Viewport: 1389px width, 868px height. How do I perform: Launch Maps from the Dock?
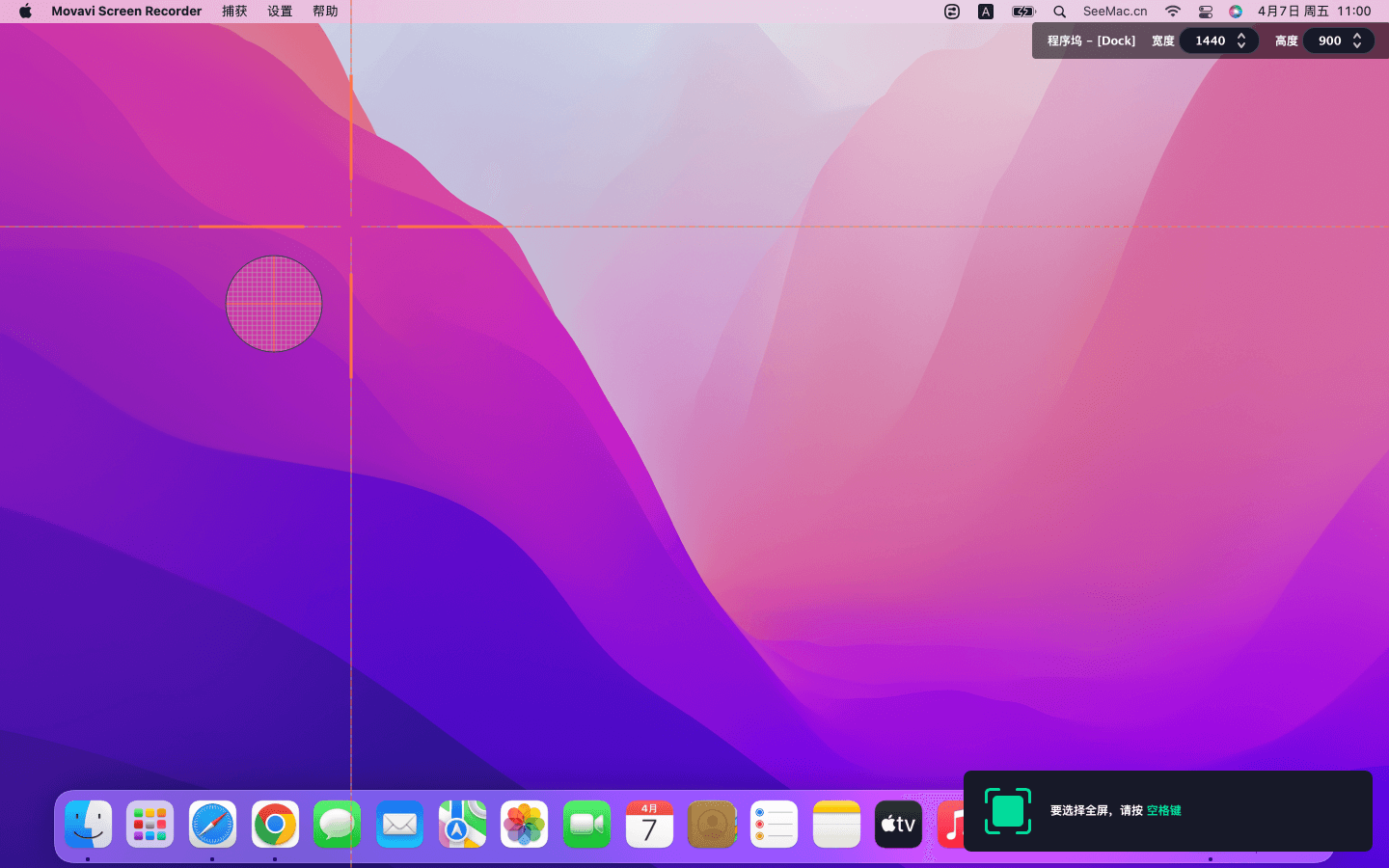click(x=462, y=825)
